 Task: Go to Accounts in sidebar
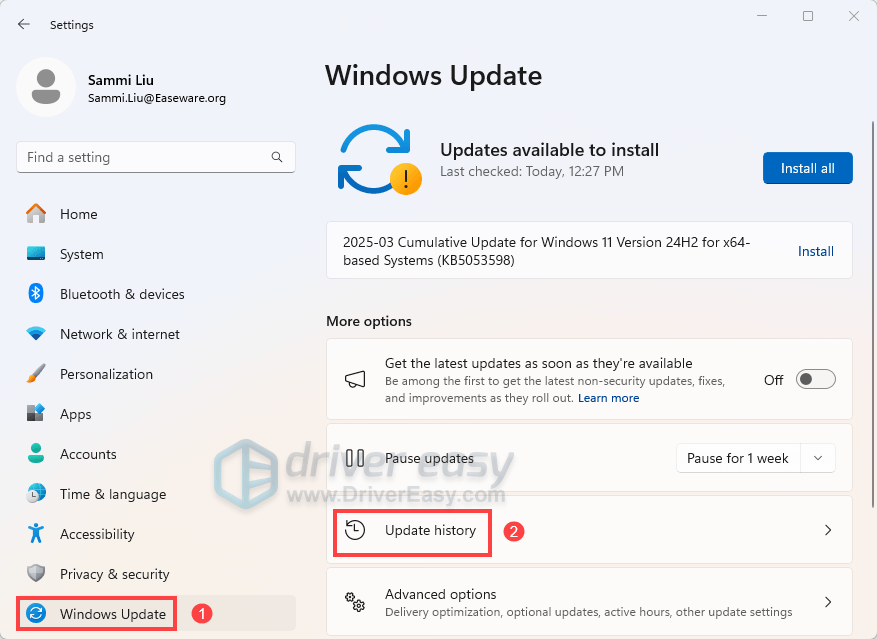point(88,454)
